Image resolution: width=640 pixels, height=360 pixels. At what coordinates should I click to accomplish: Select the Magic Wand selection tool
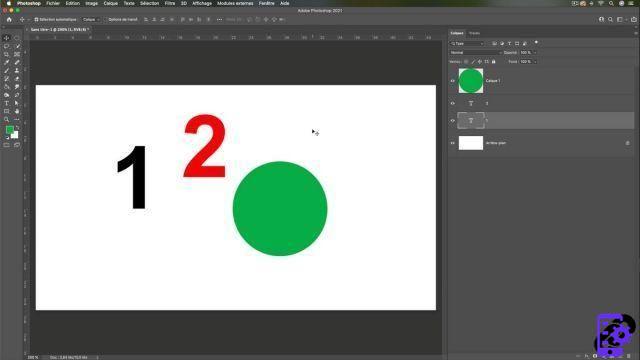17,46
